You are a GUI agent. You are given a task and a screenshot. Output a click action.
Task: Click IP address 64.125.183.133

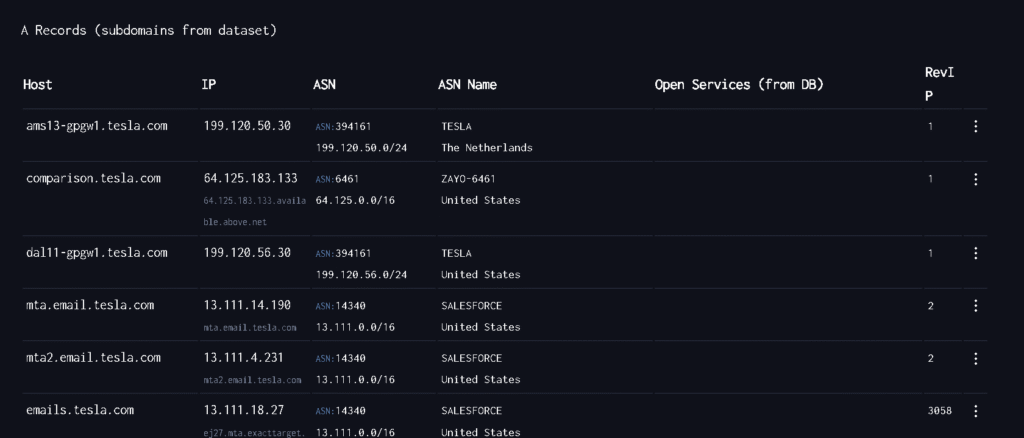coord(251,178)
